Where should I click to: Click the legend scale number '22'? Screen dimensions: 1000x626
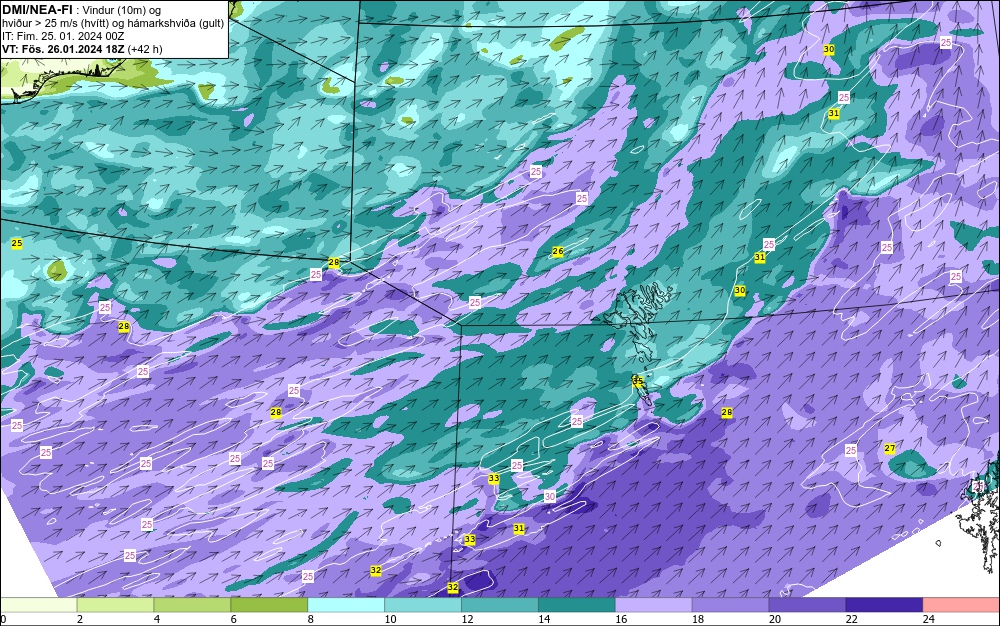pos(851,619)
